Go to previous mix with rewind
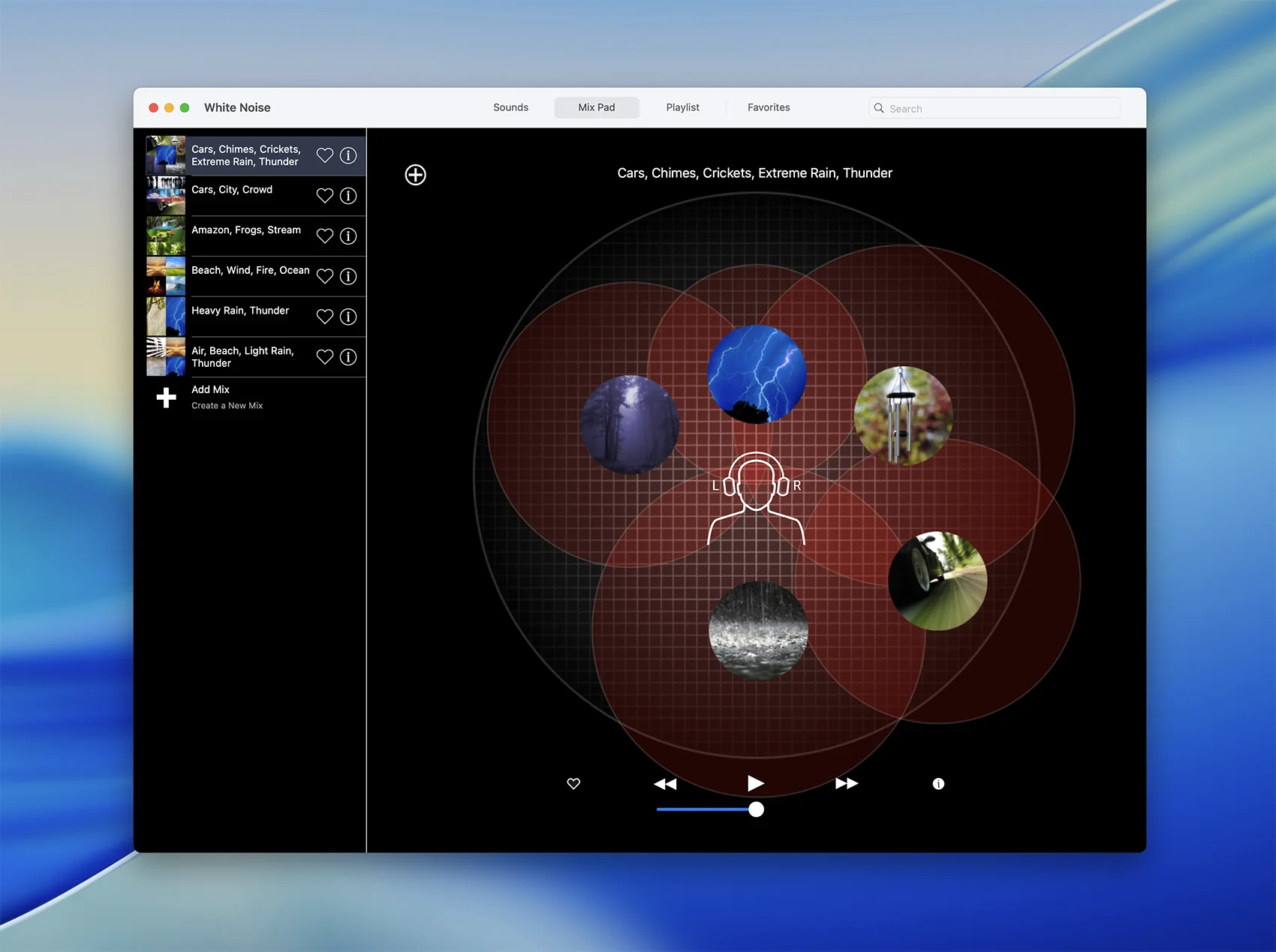Screen dimensions: 1276x952 (665, 783)
